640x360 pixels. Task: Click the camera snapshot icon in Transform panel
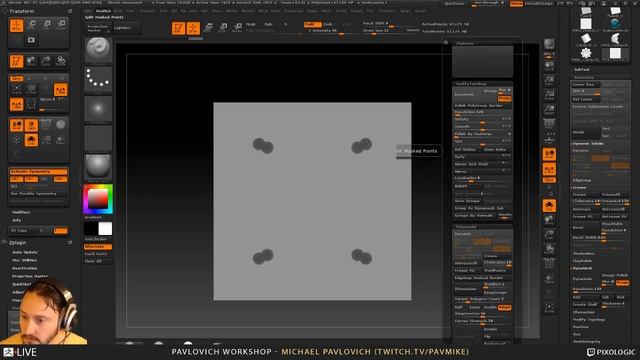coord(31,40)
